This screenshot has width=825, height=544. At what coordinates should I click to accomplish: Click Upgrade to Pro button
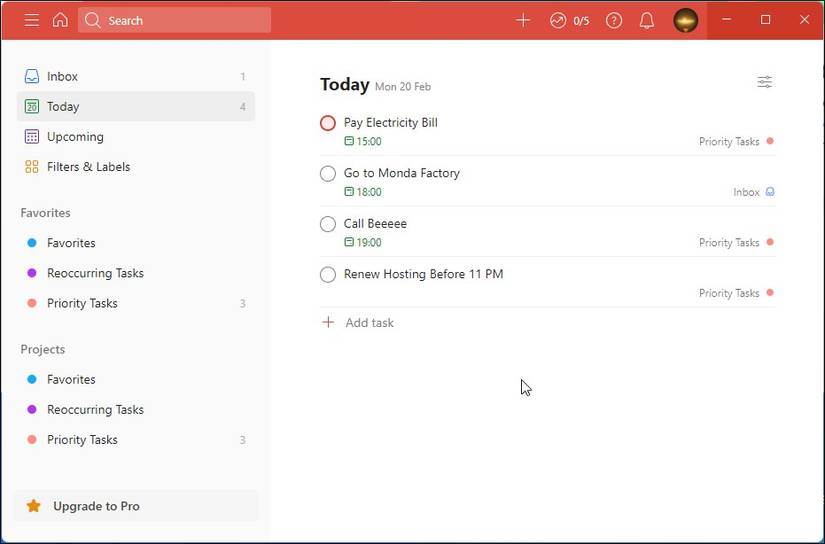pyautogui.click(x=136, y=506)
